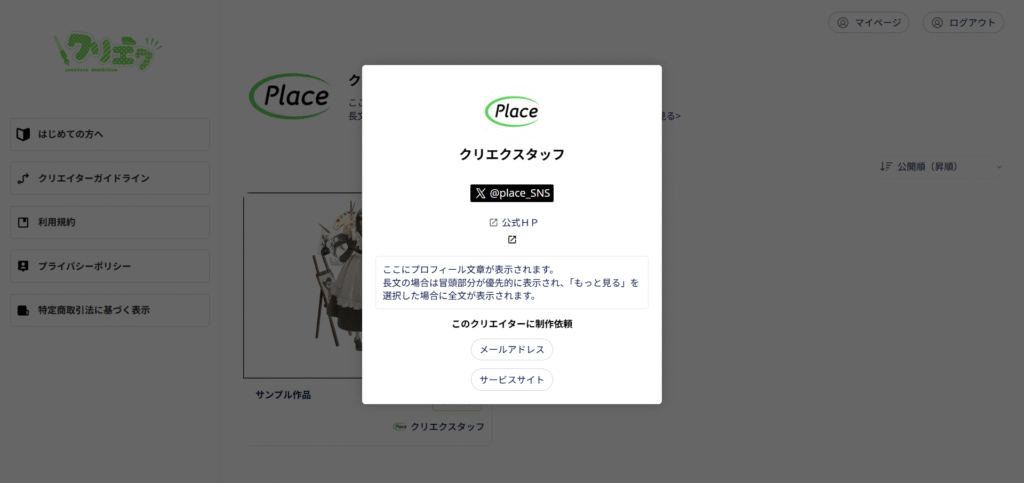Image resolution: width=1024 pixels, height=483 pixels.
Task: Click the standalone external link icon below 公式ＨＰ
Action: (x=512, y=240)
